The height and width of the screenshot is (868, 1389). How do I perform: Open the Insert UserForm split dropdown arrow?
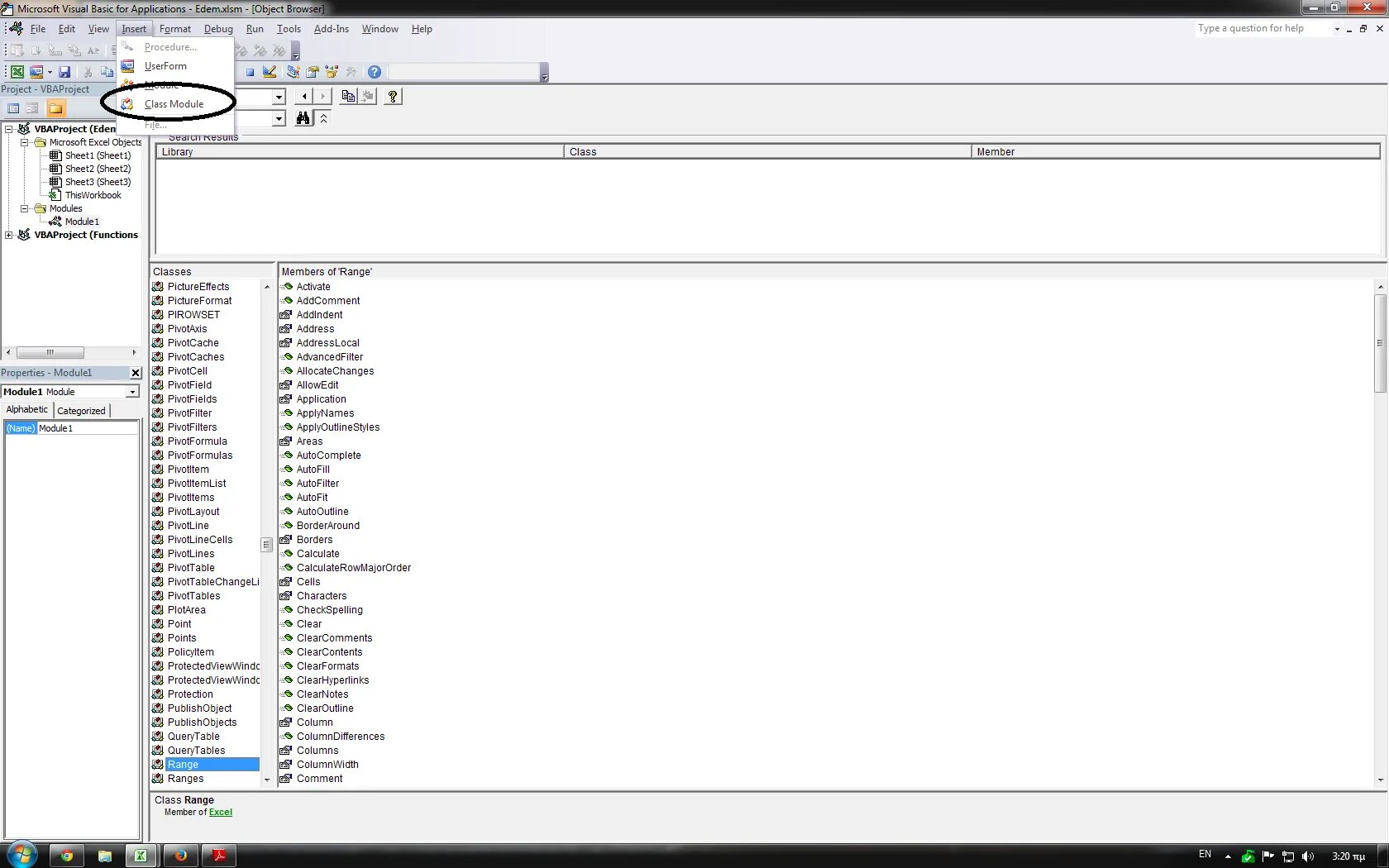coord(50,72)
